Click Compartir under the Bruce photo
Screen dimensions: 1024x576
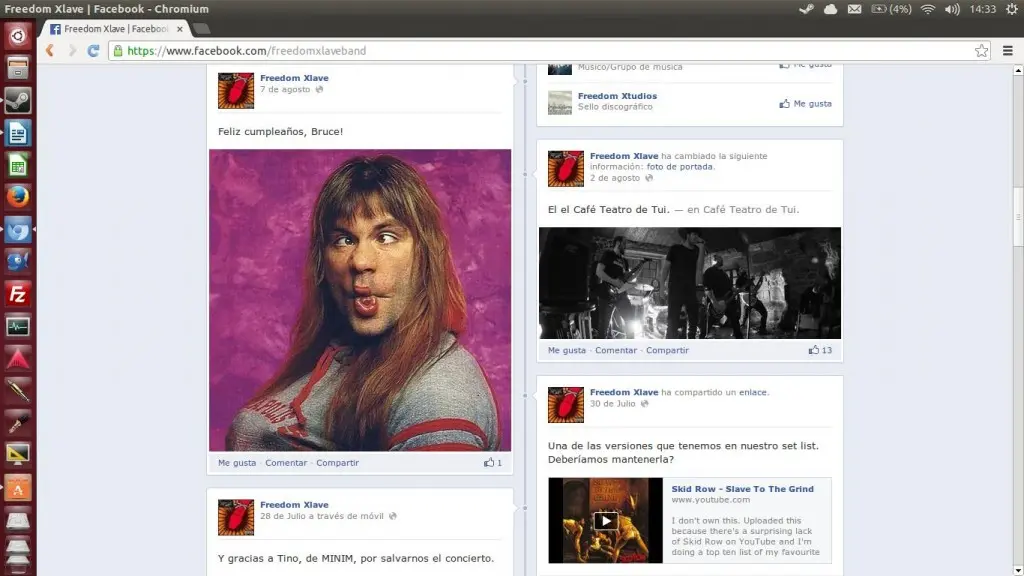click(338, 463)
